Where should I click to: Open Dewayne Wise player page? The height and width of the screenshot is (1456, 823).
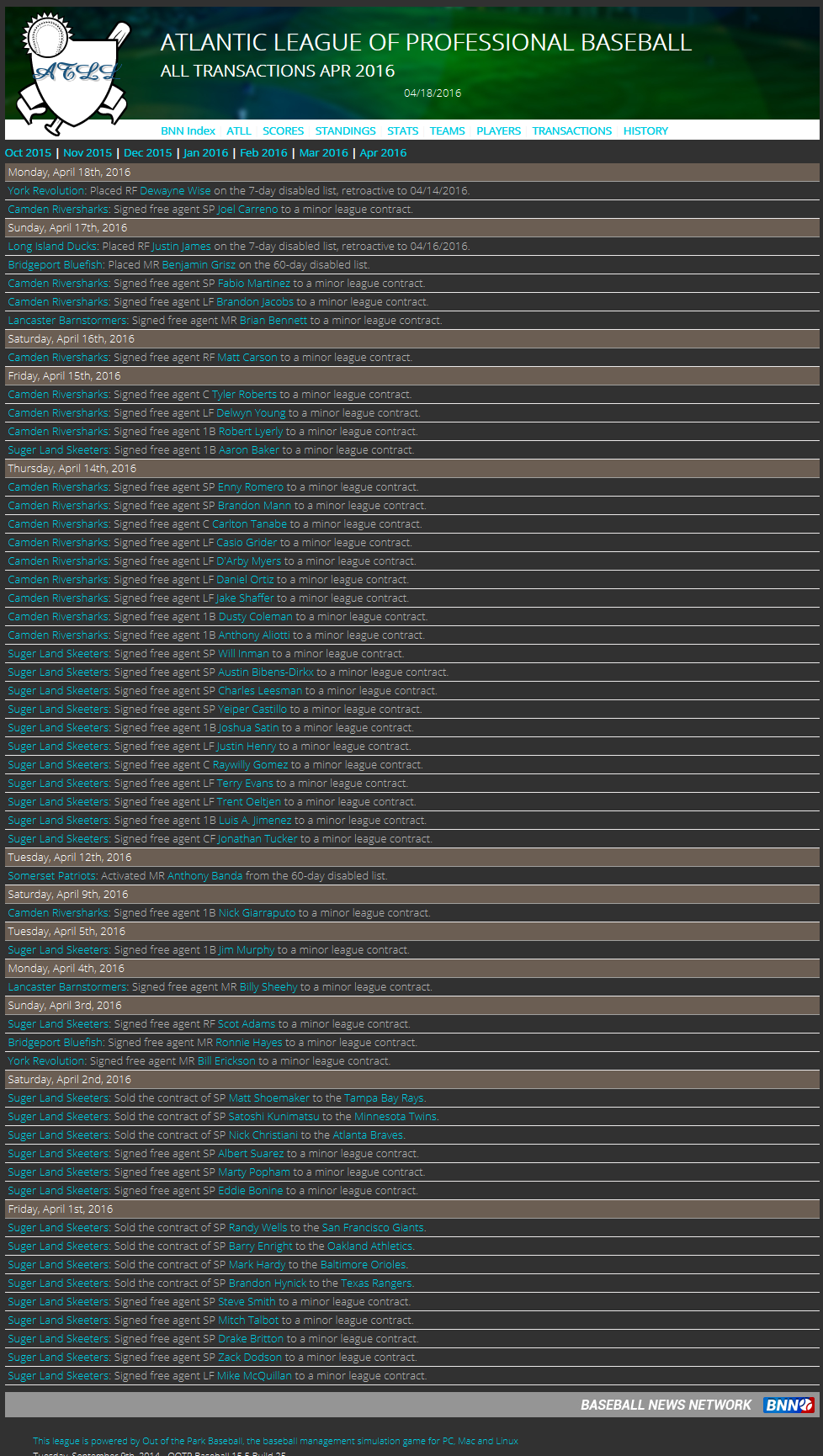click(x=175, y=191)
